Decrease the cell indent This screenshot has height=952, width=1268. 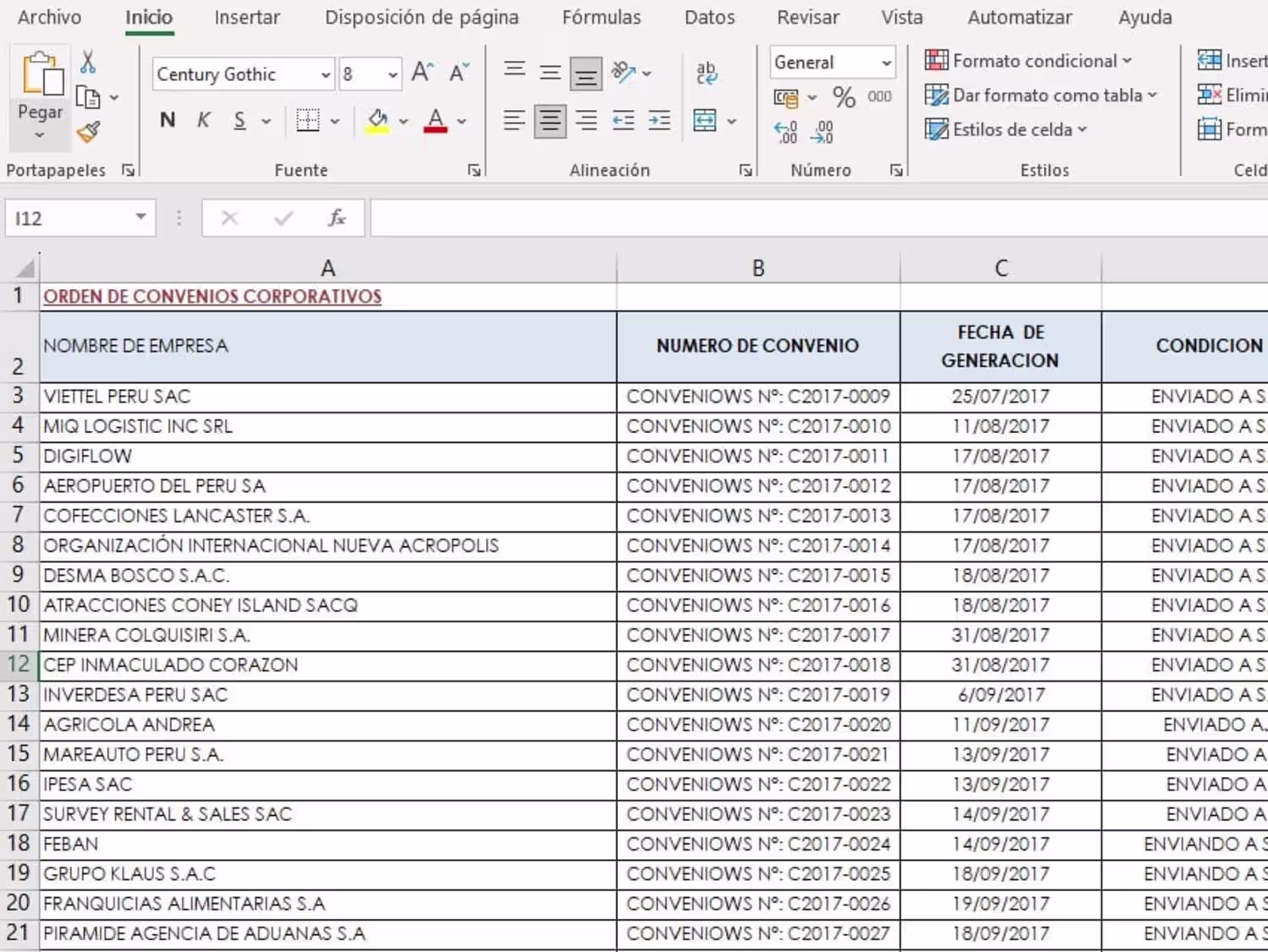click(623, 121)
